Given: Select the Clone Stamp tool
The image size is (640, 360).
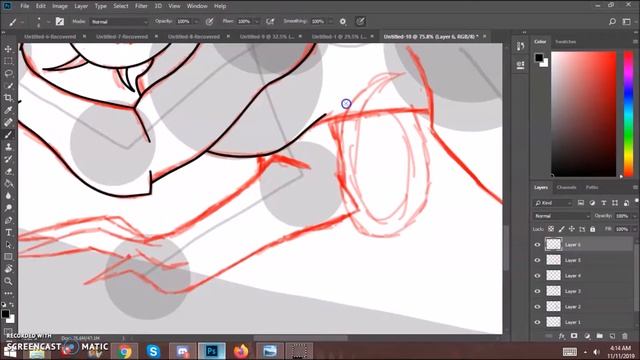Looking at the screenshot, I should pos(8,147).
